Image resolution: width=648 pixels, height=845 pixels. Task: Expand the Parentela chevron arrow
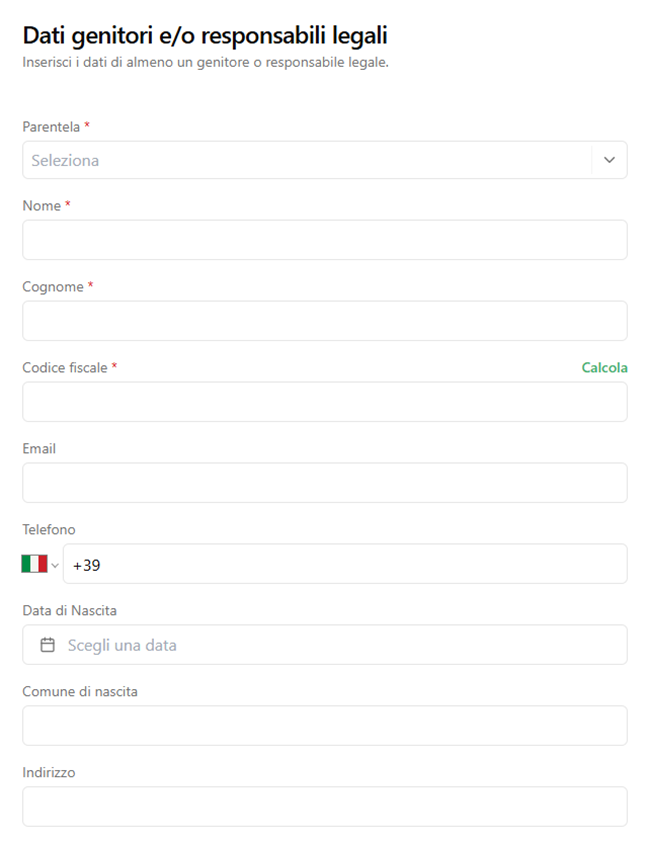[x=609, y=160]
